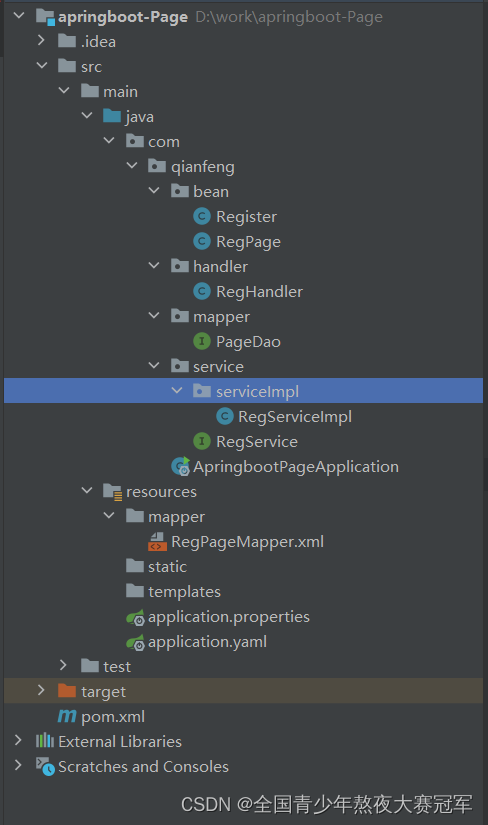Collapse the resources folder arrow
The width and height of the screenshot is (488, 825).
coord(87,490)
